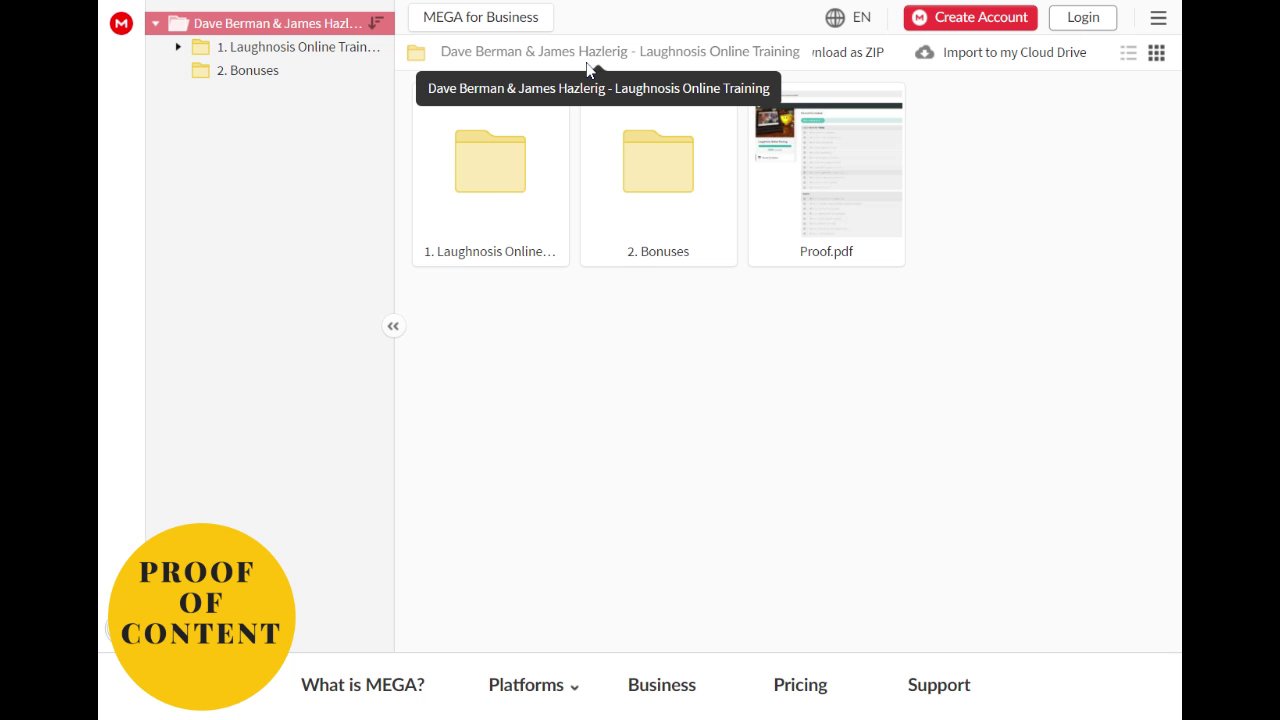Open the What is MEGA? link
Screen dimensions: 1280x720
[363, 685]
